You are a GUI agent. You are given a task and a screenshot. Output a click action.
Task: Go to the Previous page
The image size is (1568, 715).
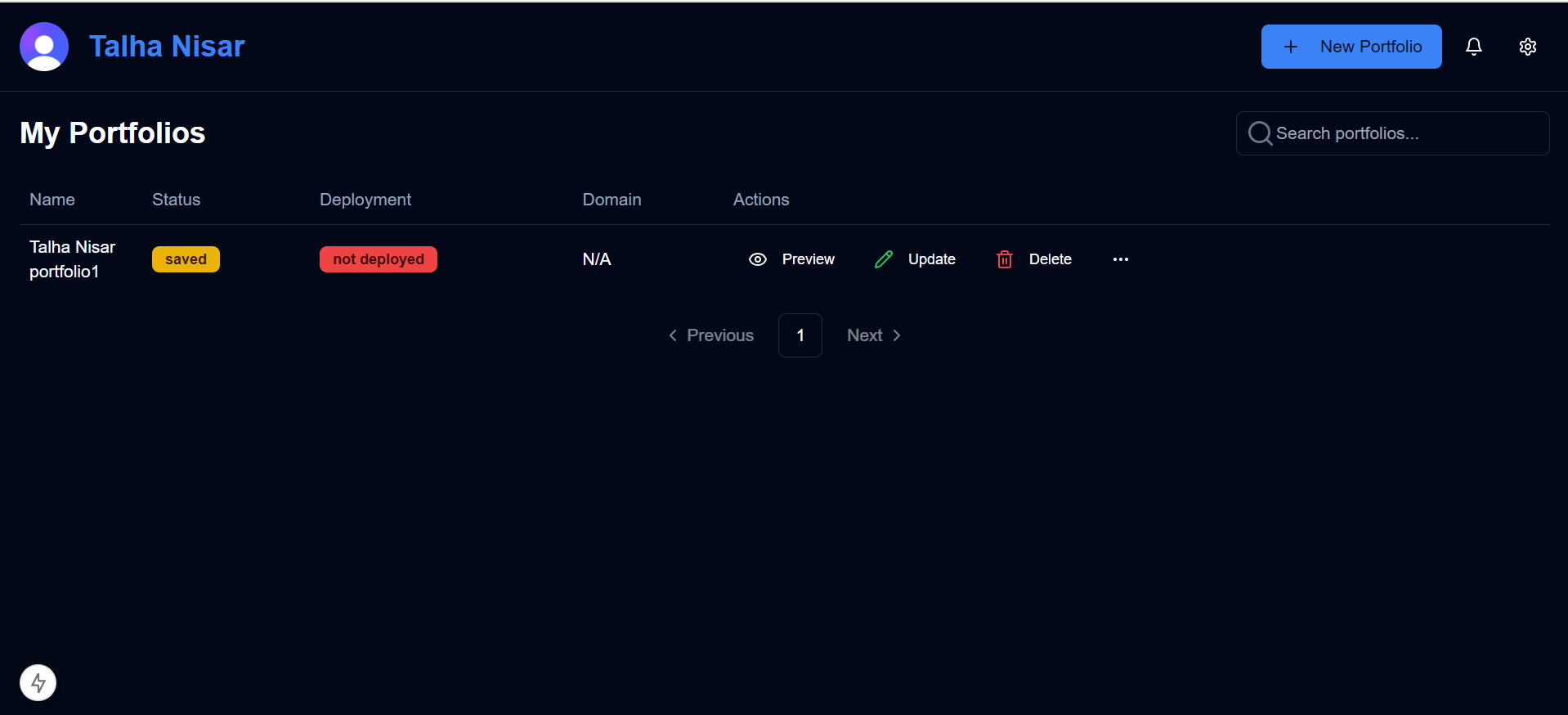(711, 335)
